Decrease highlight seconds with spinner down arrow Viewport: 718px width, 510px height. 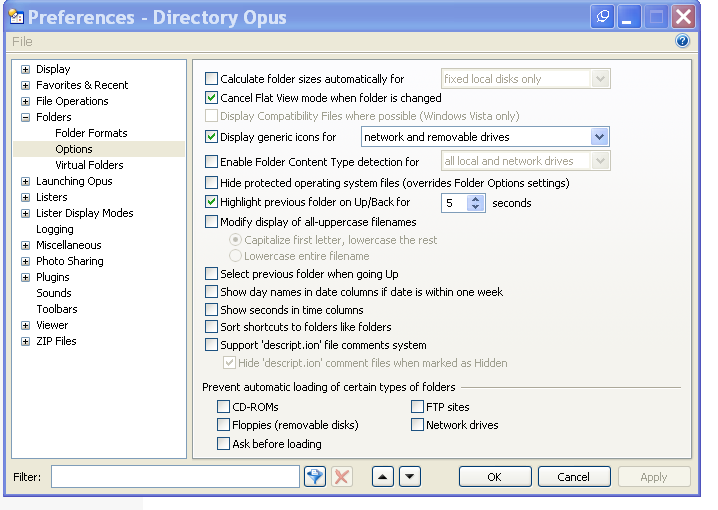pos(476,207)
